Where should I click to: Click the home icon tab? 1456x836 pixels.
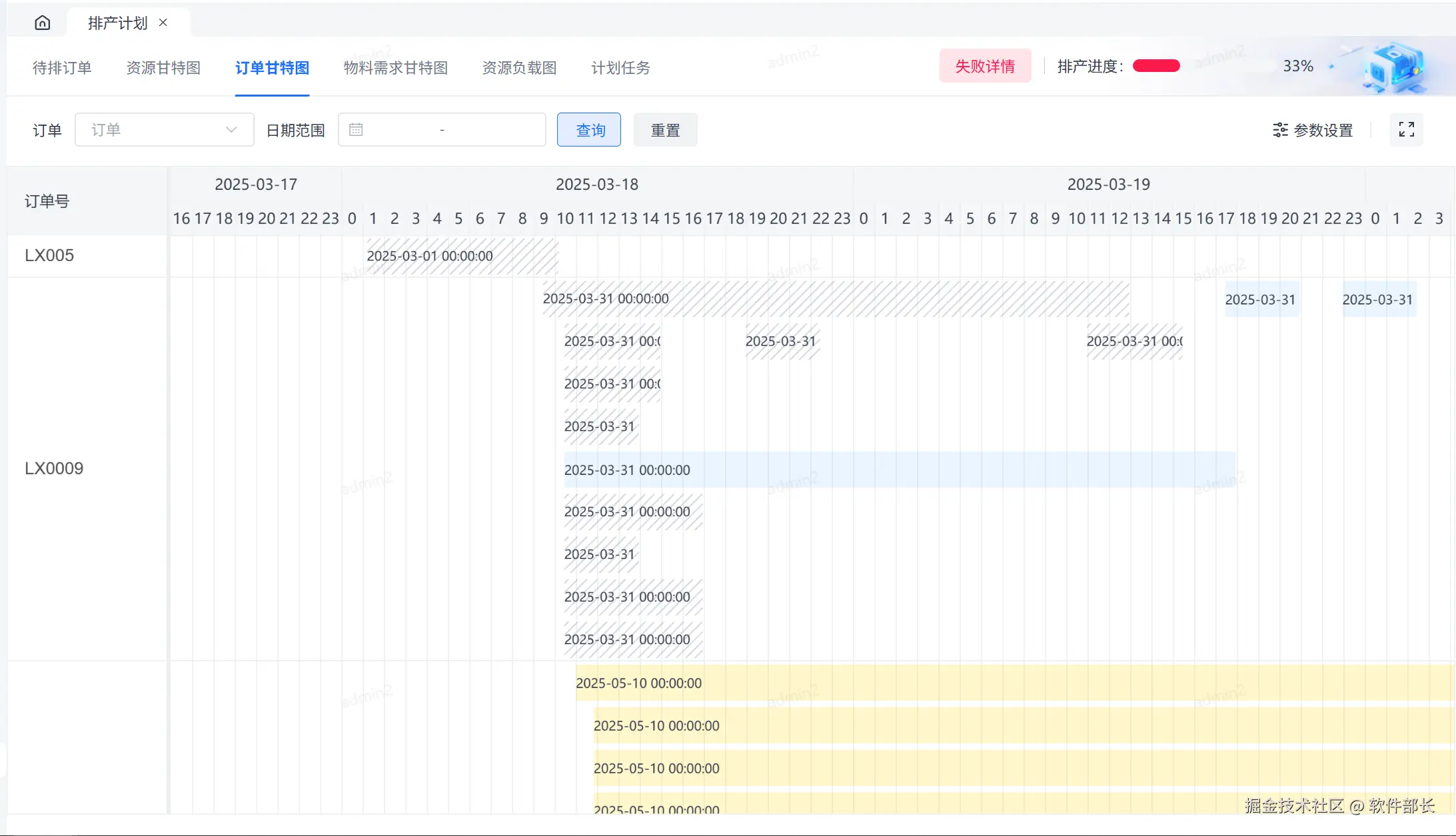(x=42, y=23)
